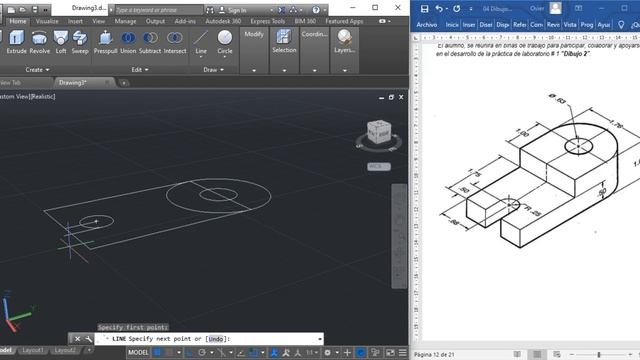Start the Line draw tool

[201, 43]
